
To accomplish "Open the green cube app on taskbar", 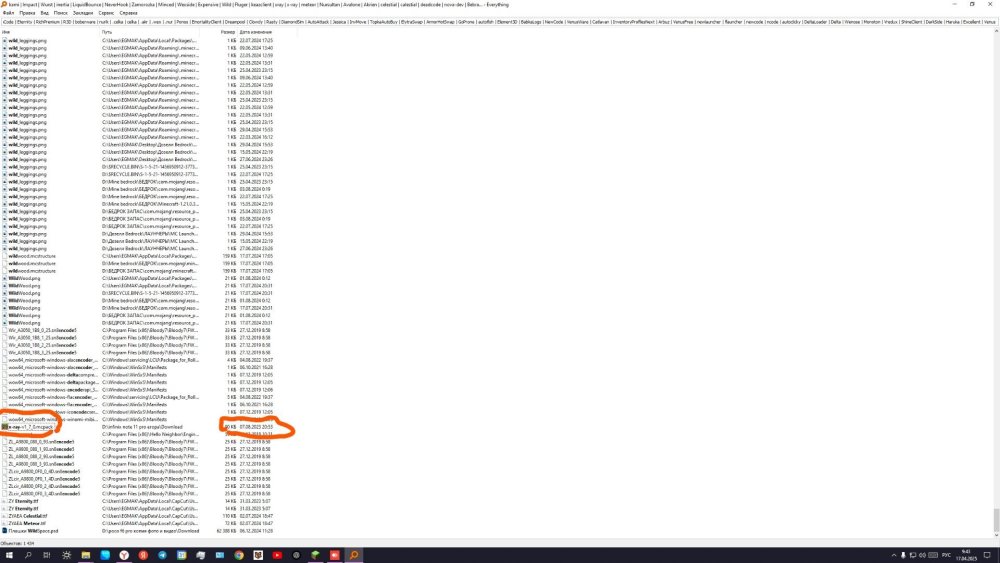I will coord(315,555).
